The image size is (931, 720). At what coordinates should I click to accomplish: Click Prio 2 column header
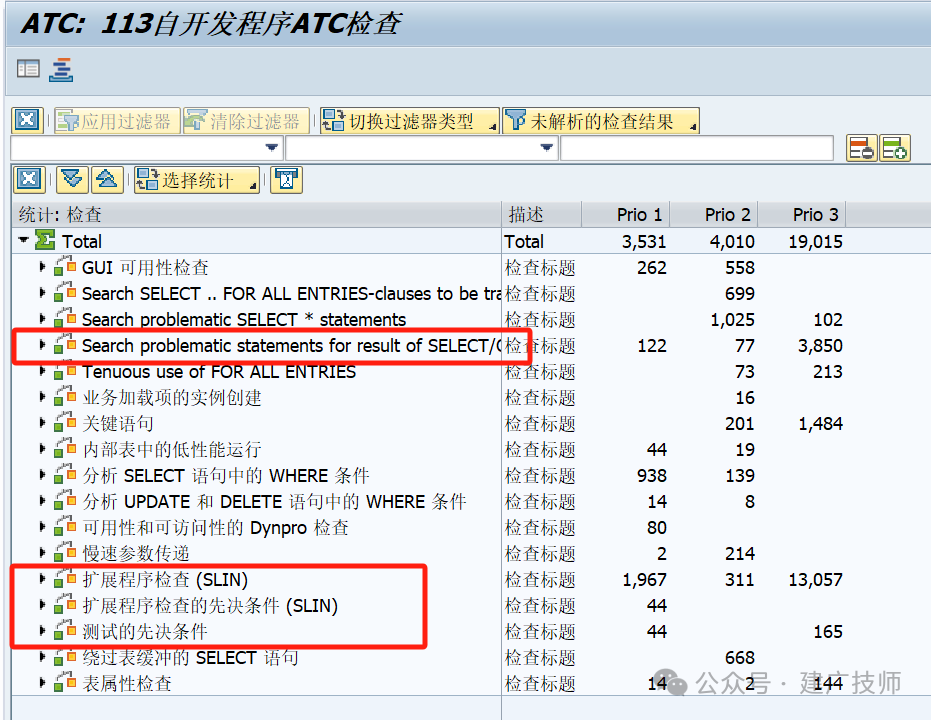[714, 214]
